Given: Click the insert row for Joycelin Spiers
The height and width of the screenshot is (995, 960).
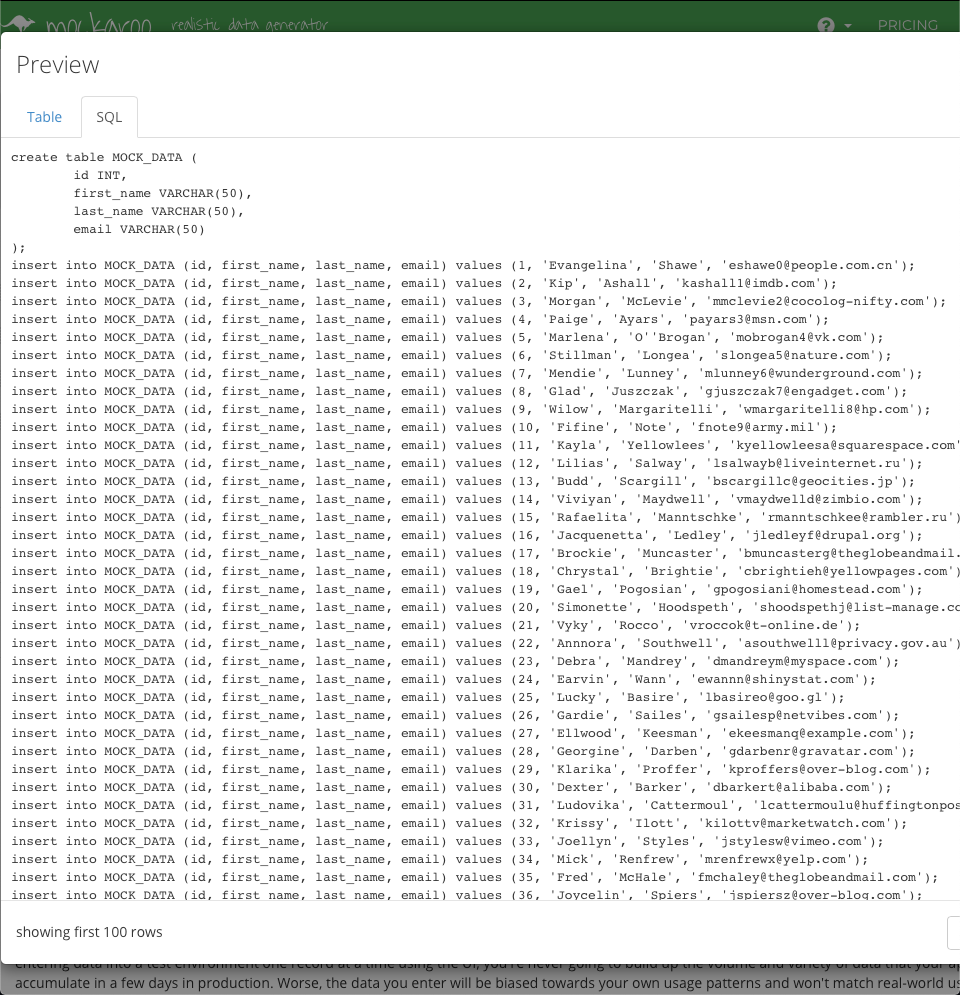Looking at the screenshot, I should 467,895.
